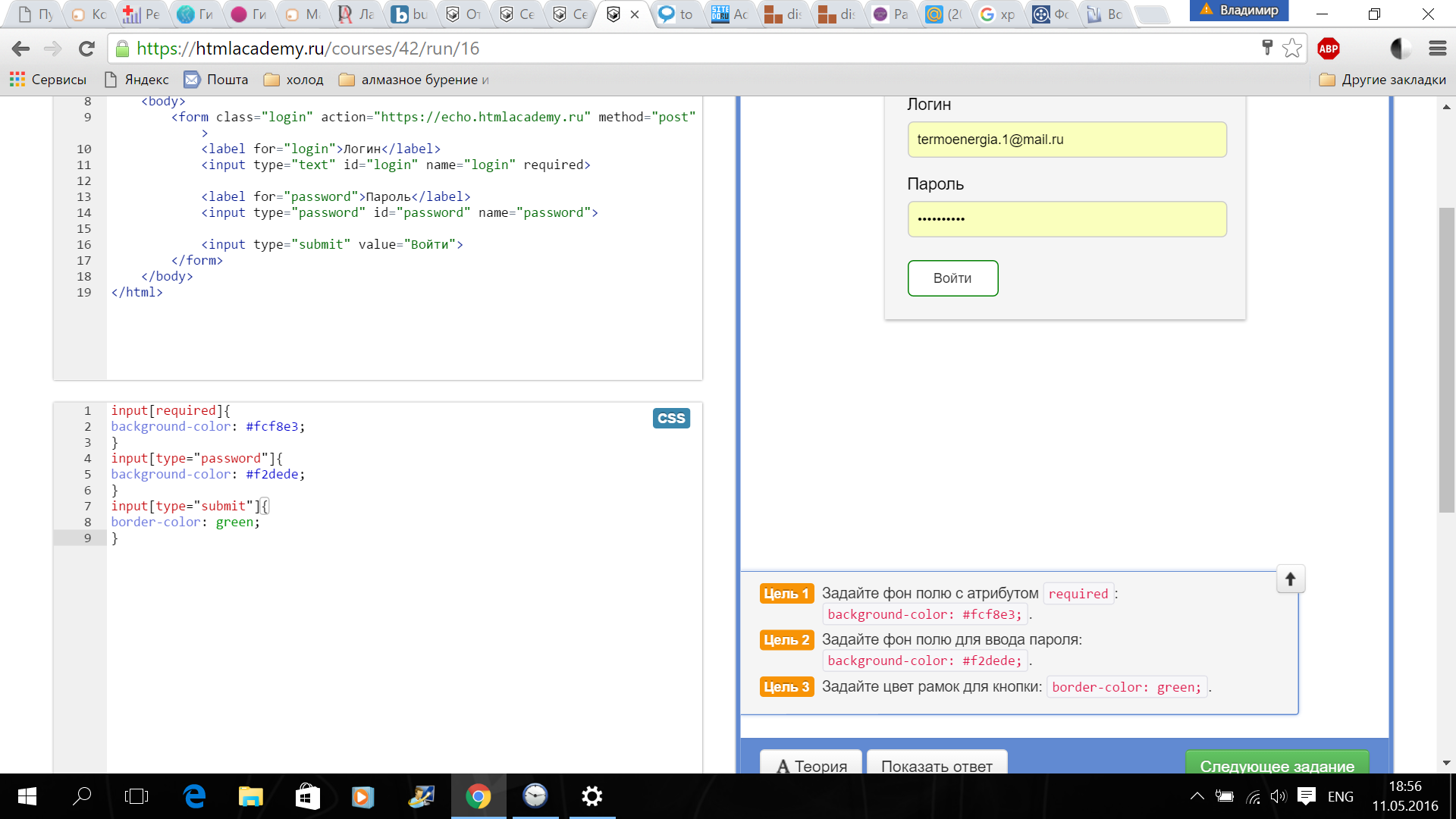Screen dimensions: 1456x819
Task: Open the Action Center notification icon
Action: 1307,796
